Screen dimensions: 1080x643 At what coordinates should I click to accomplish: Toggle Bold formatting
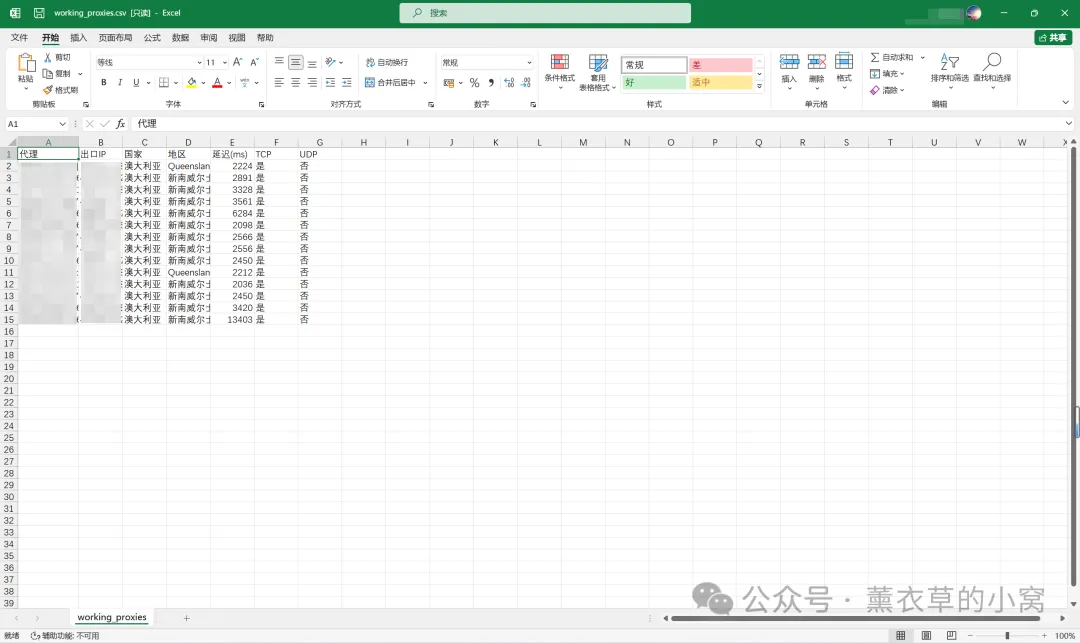104,83
